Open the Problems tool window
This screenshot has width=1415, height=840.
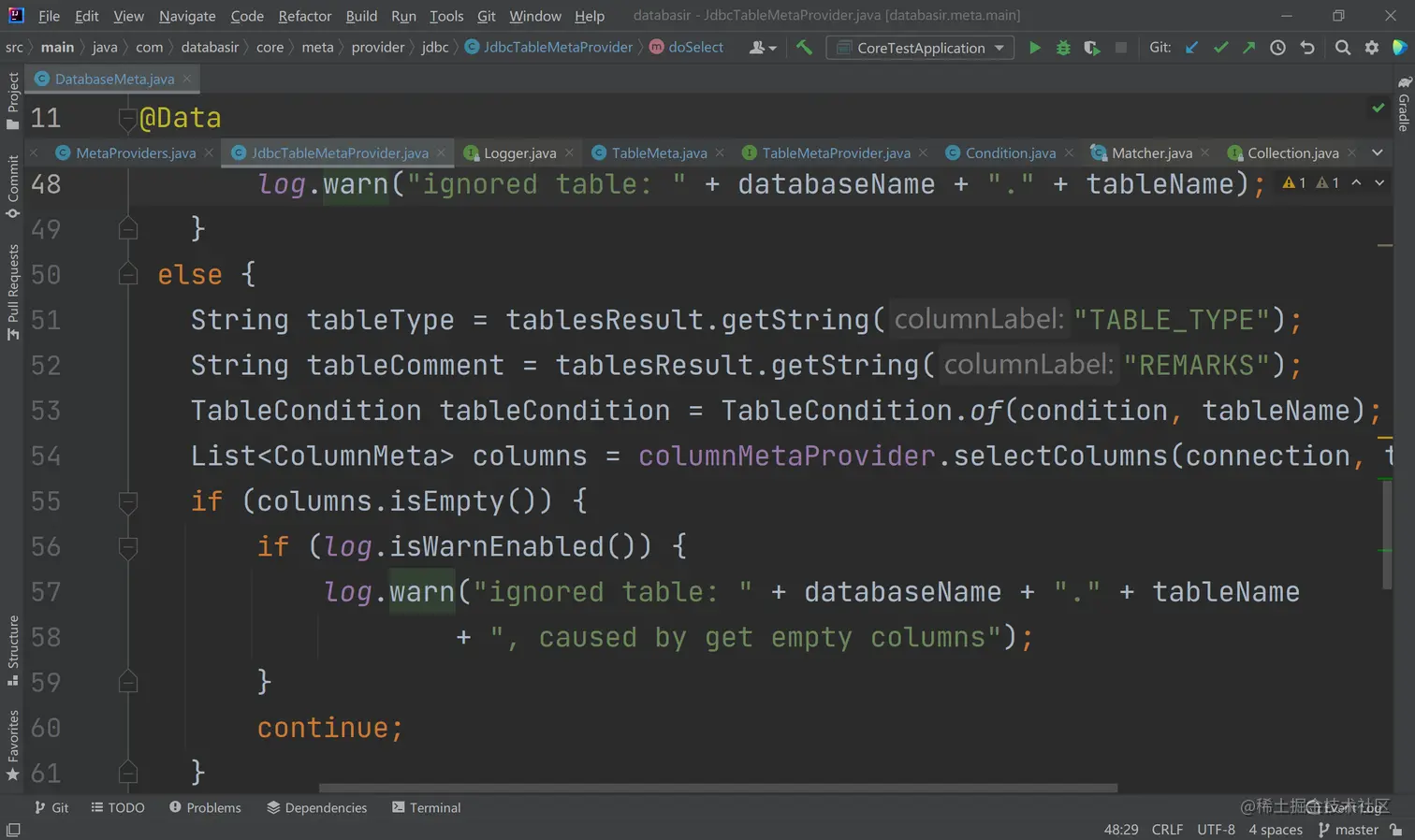(205, 807)
